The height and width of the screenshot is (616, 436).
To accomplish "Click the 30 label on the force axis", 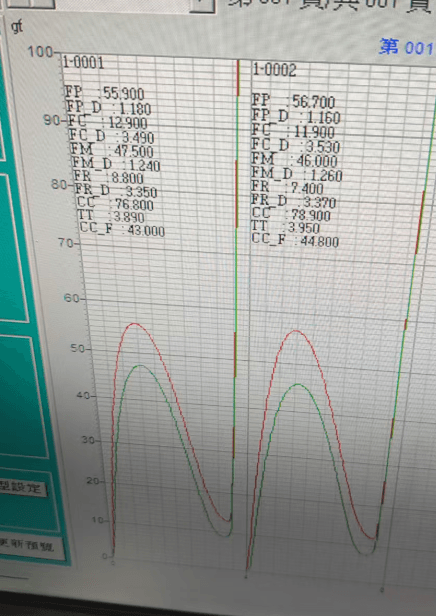I will [88, 440].
